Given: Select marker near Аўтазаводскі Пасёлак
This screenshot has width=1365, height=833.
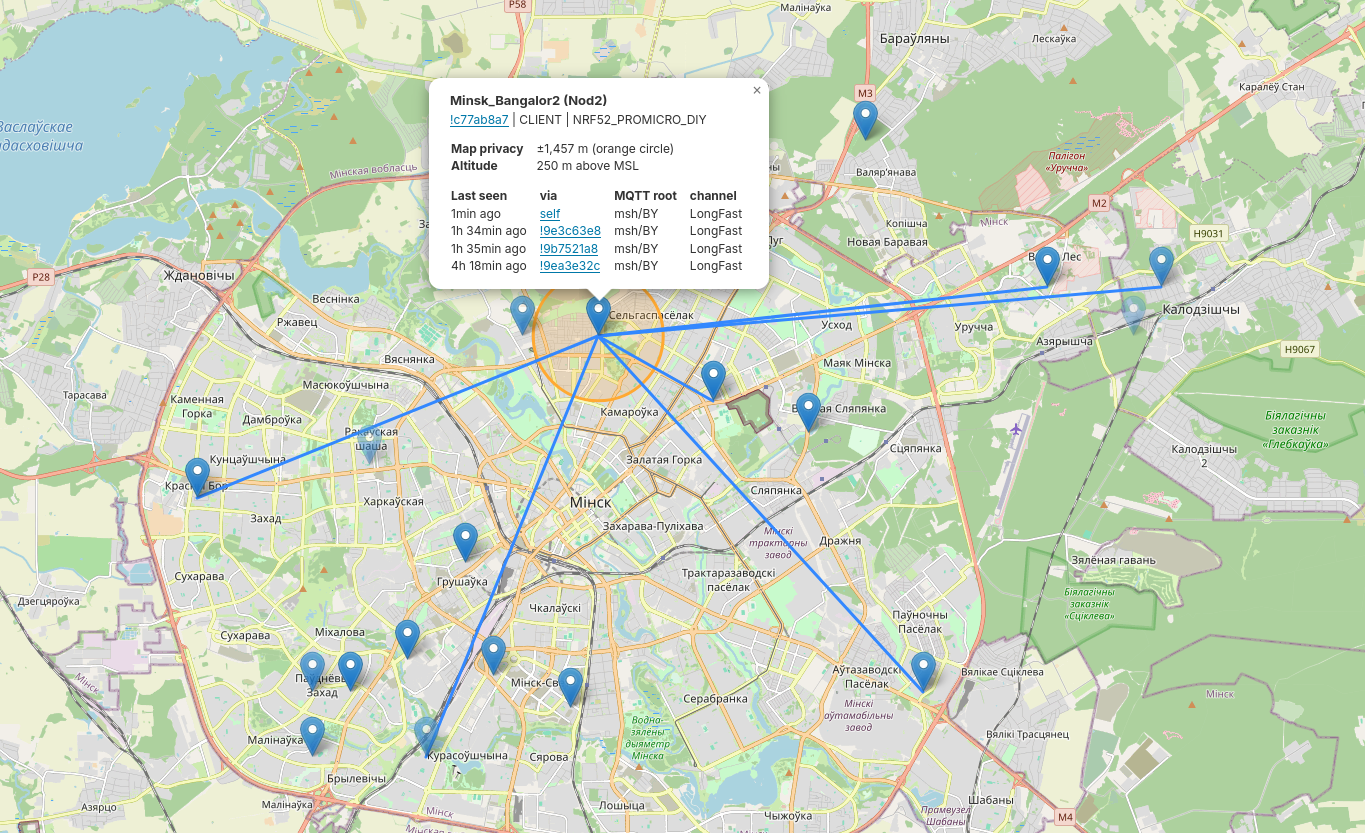Looking at the screenshot, I should (923, 671).
